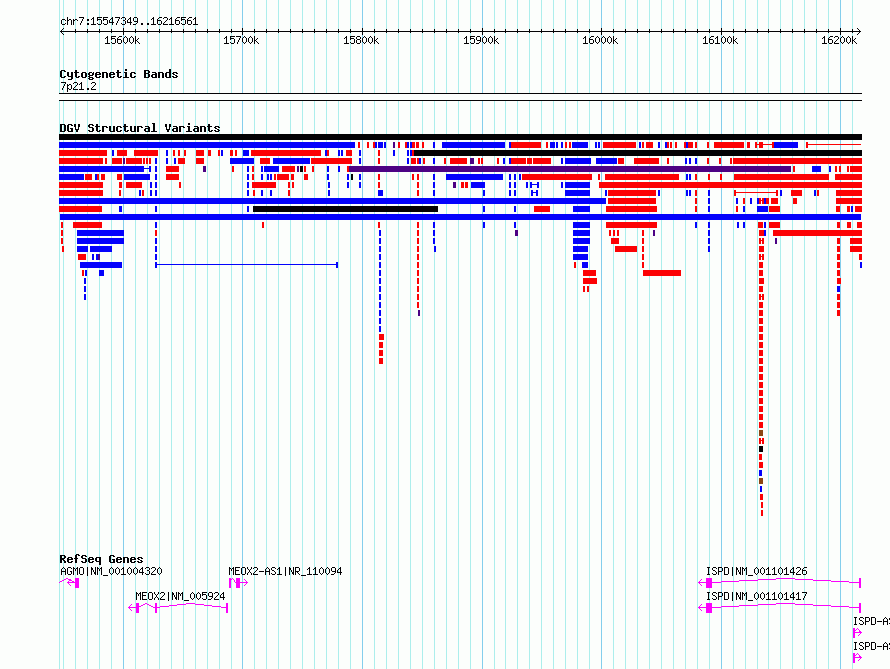Select the ISPD NM_001101417 gene model line
This screenshot has height=669, width=890.
779,607
